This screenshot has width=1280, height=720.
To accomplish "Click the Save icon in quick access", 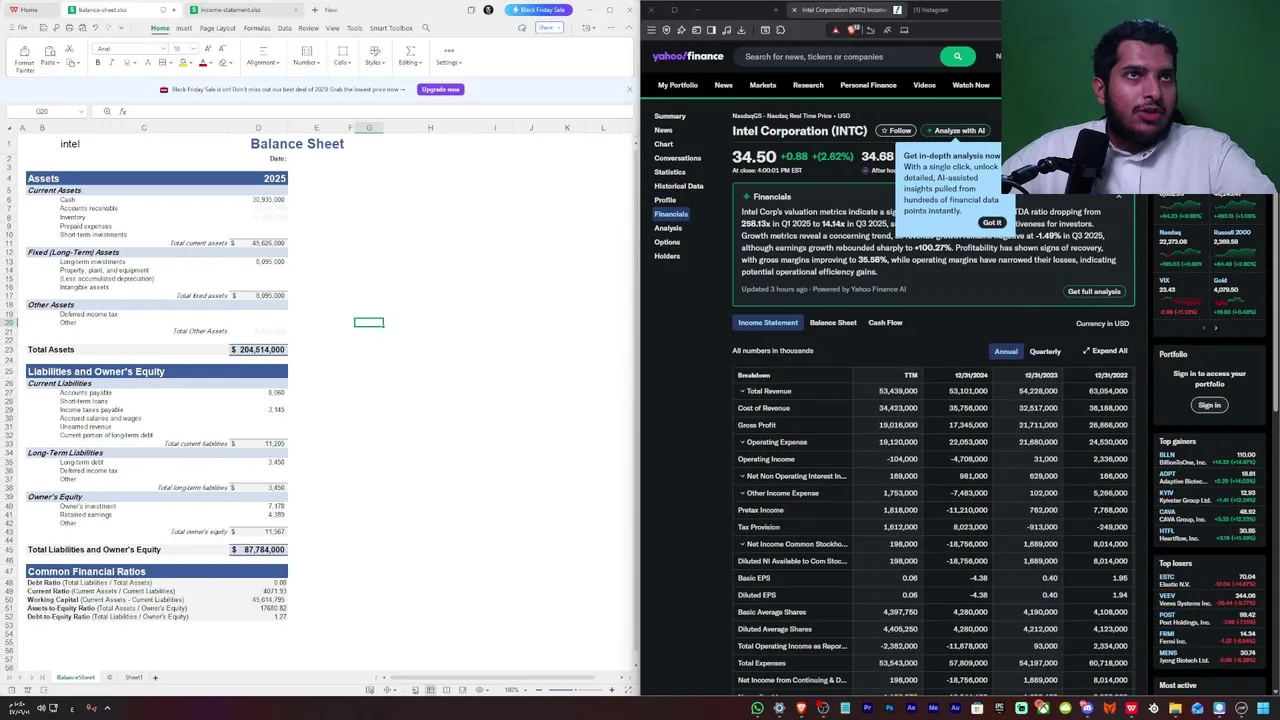I will pyautogui.click(x=43, y=28).
